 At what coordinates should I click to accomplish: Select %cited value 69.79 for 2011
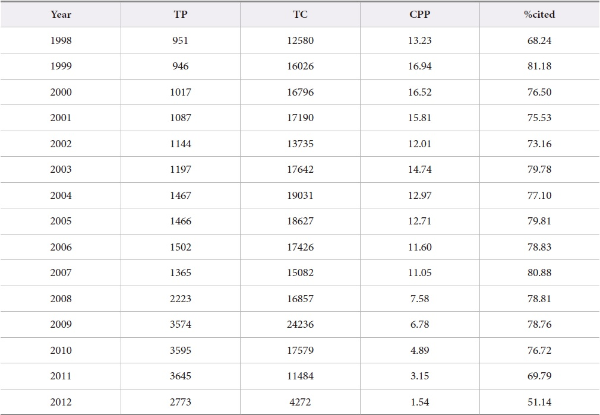tap(539, 376)
